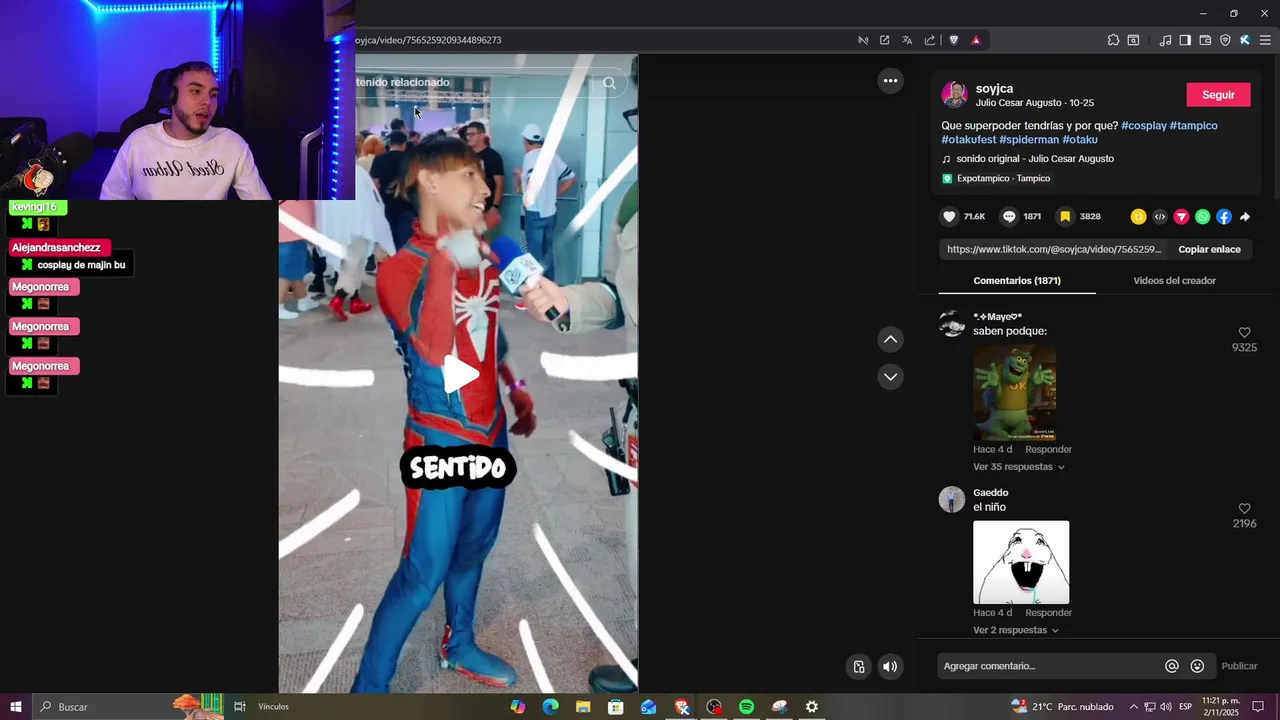Like the video with the heart icon
Image resolution: width=1280 pixels, height=720 pixels.
point(949,216)
